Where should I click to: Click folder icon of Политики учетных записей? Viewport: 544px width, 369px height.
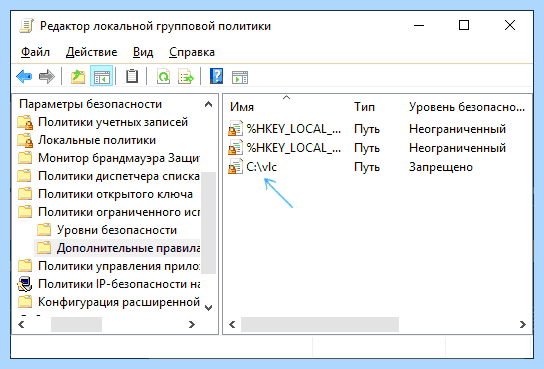(25, 122)
